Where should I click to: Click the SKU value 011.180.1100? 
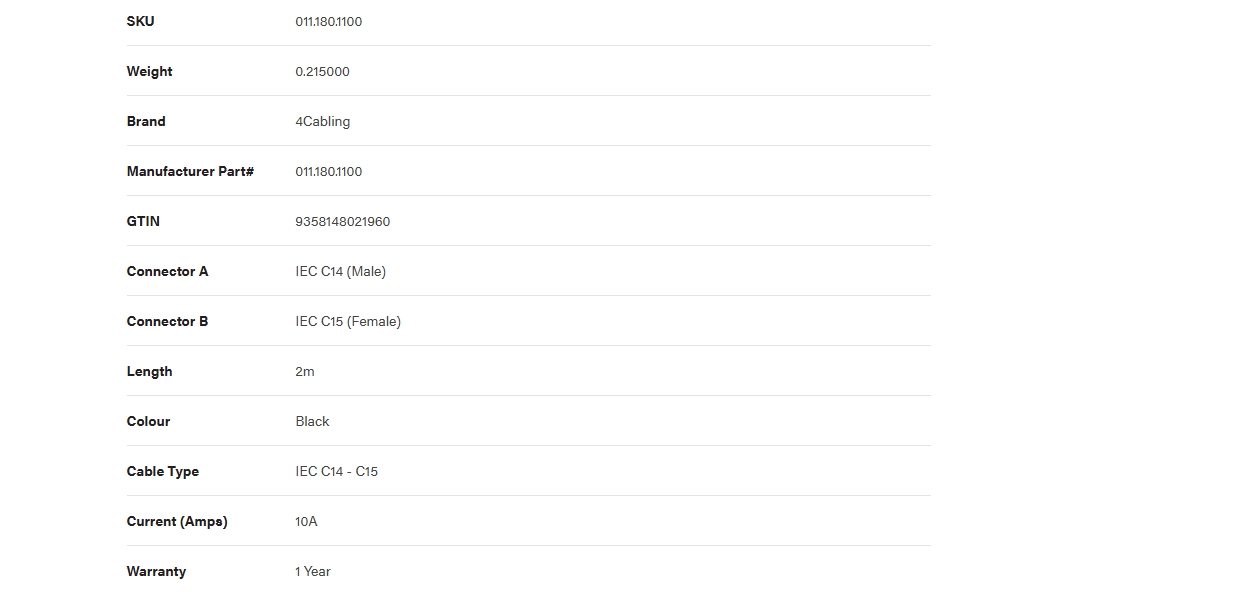coord(329,21)
